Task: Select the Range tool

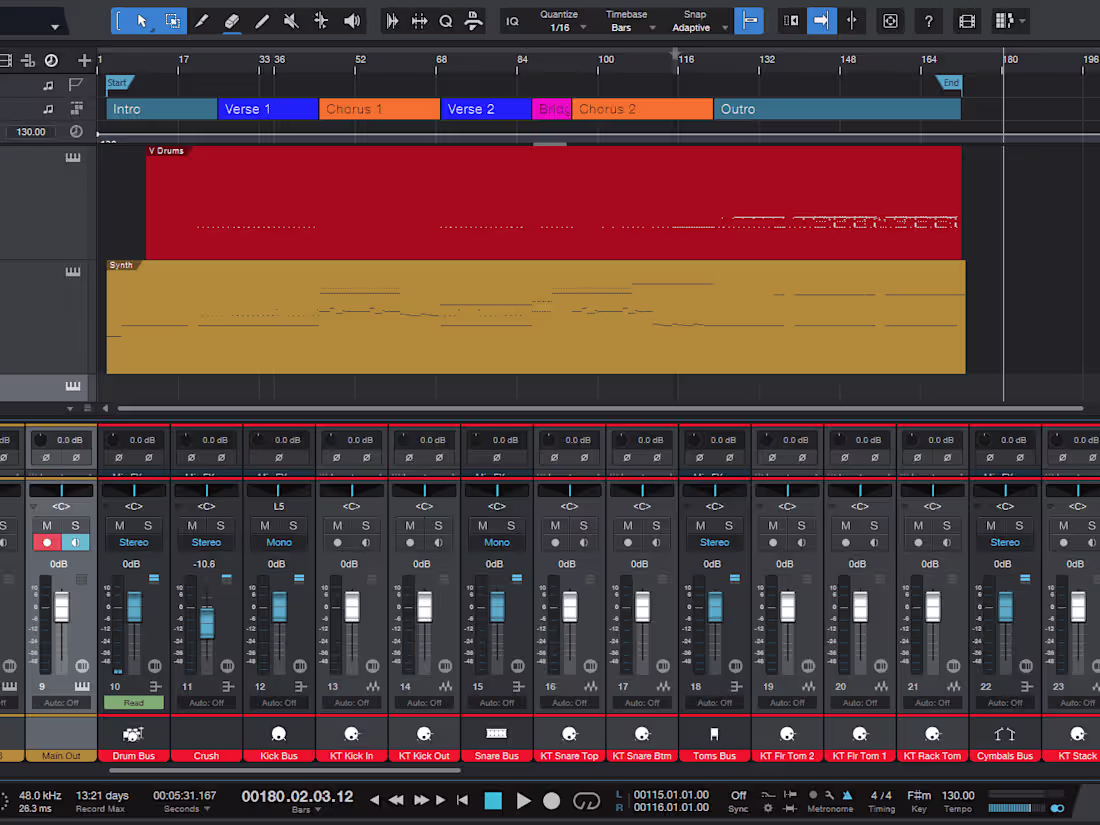Action: point(172,21)
